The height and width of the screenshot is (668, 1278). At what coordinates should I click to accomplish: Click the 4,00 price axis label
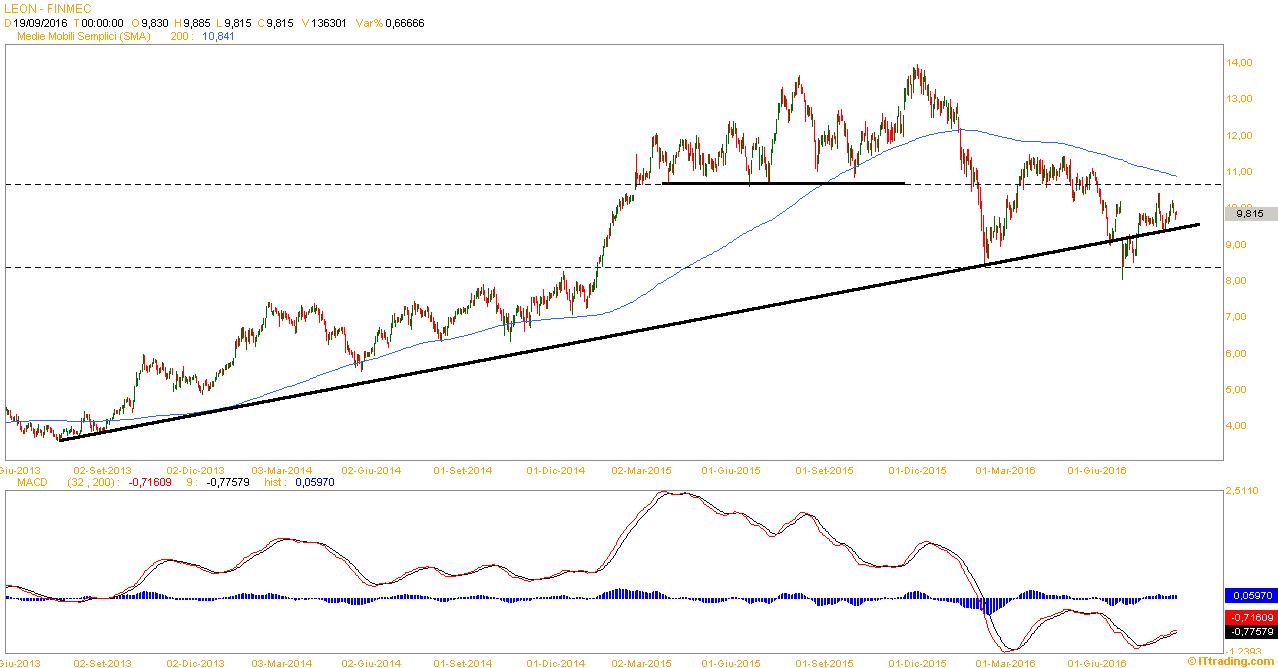1238,426
